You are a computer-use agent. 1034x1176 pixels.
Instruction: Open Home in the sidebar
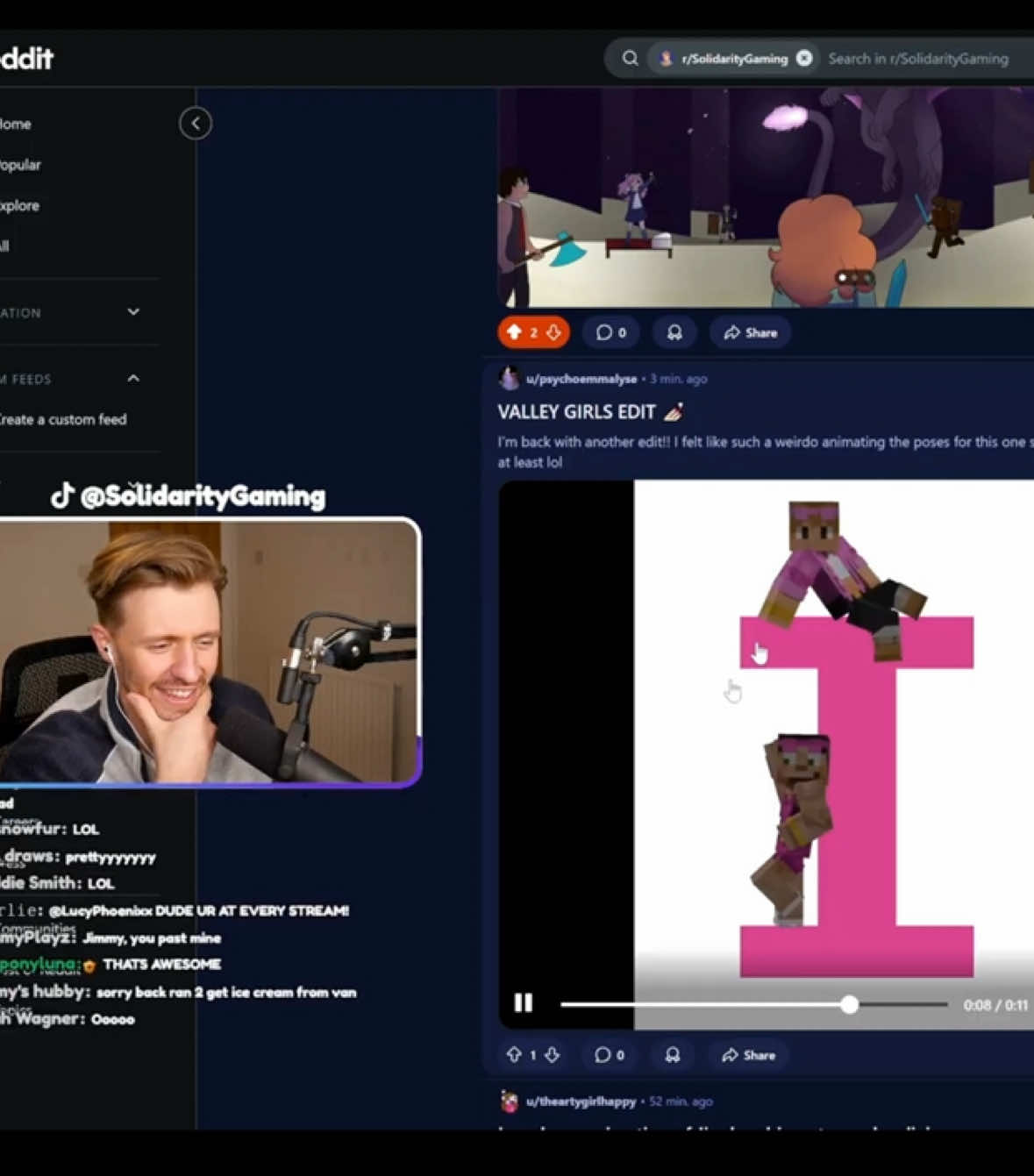(16, 124)
